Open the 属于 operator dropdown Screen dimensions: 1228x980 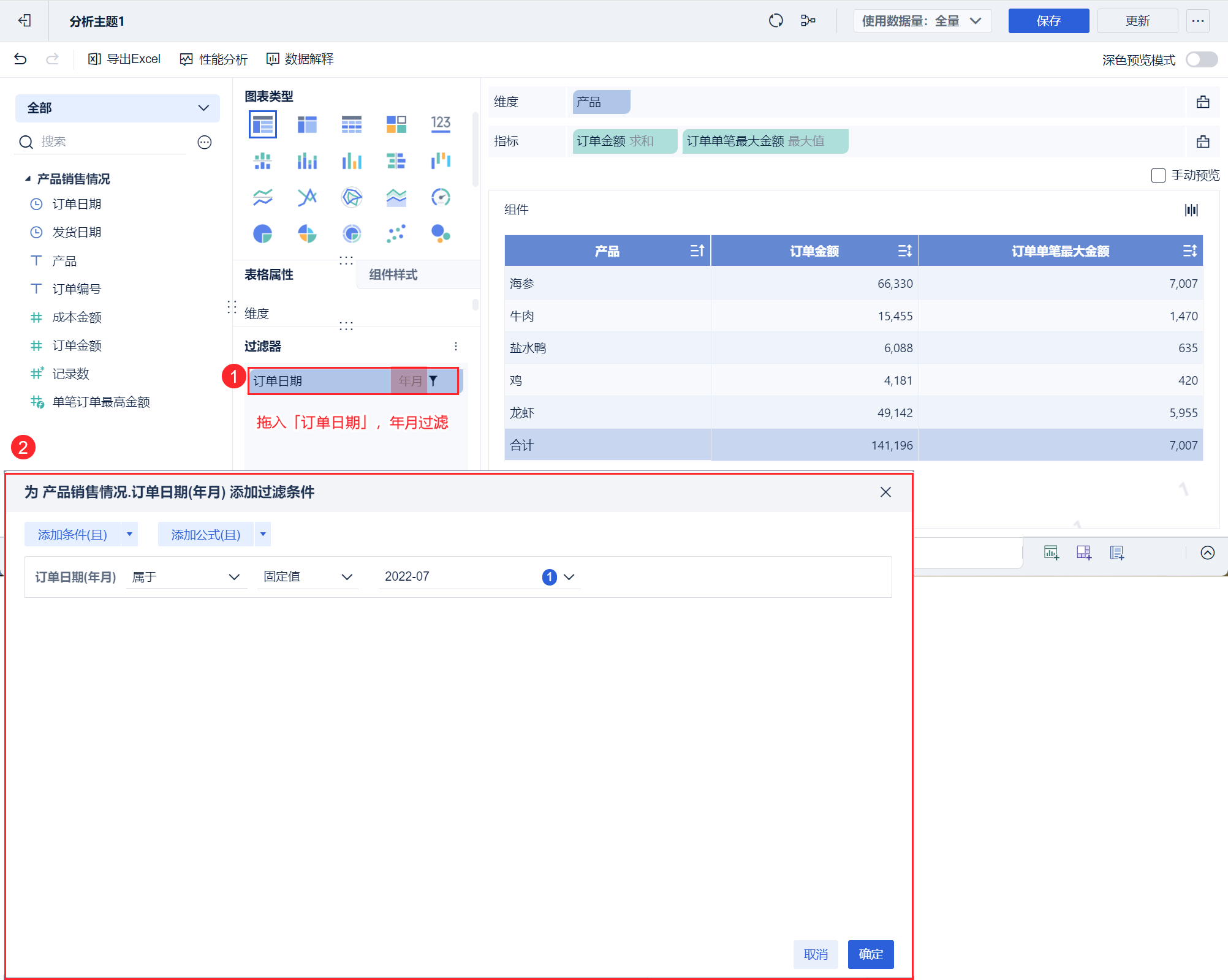tap(186, 577)
